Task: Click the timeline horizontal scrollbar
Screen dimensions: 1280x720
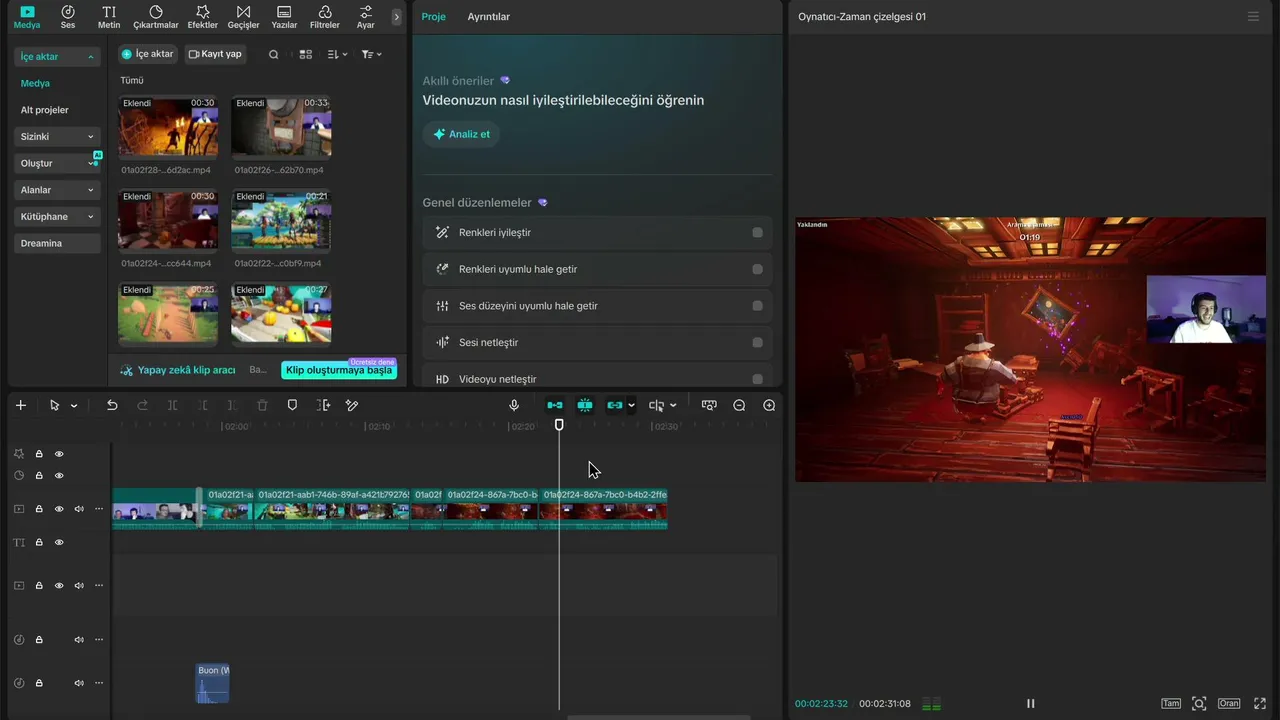Action: (658, 716)
